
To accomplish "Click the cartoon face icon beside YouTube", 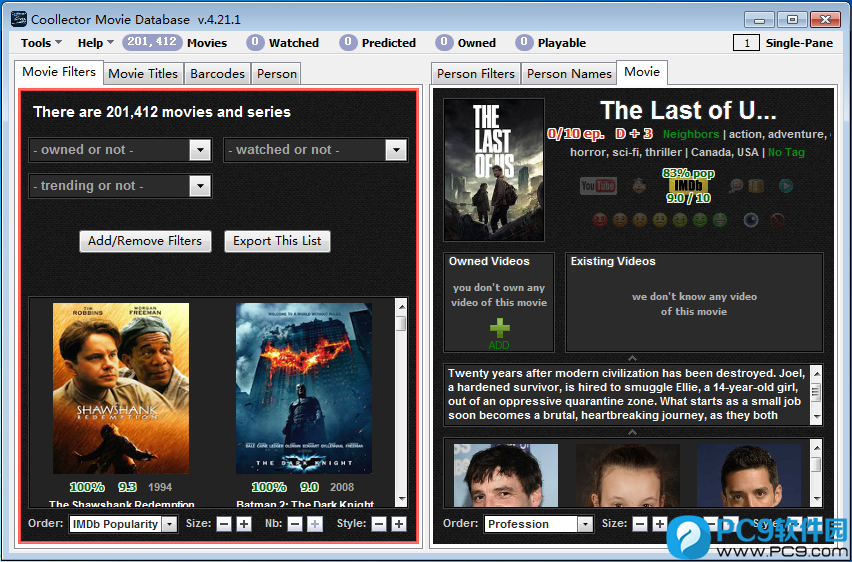I will coord(640,186).
